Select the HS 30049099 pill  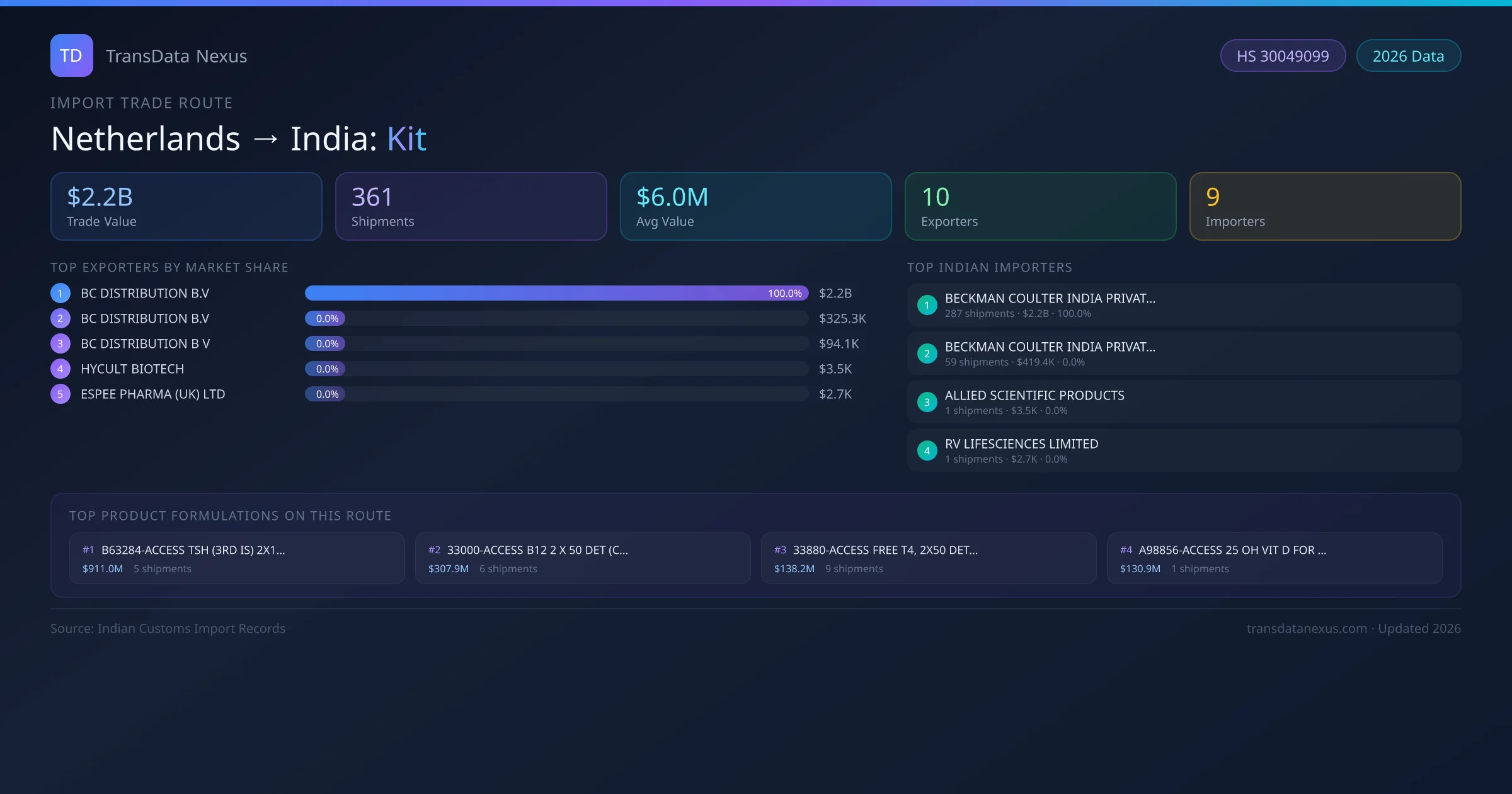tap(1283, 56)
